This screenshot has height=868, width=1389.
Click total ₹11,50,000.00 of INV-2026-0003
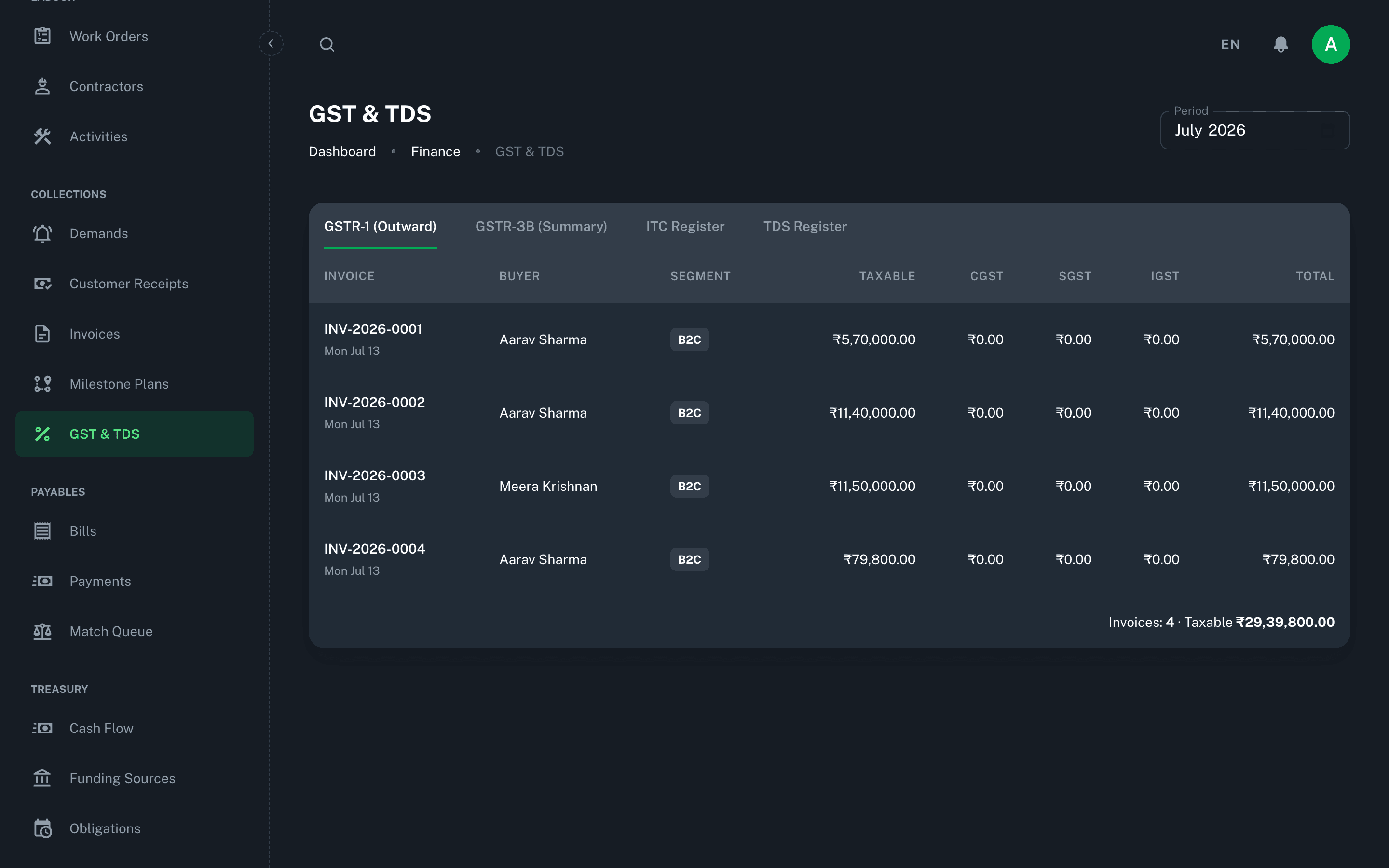point(1291,486)
